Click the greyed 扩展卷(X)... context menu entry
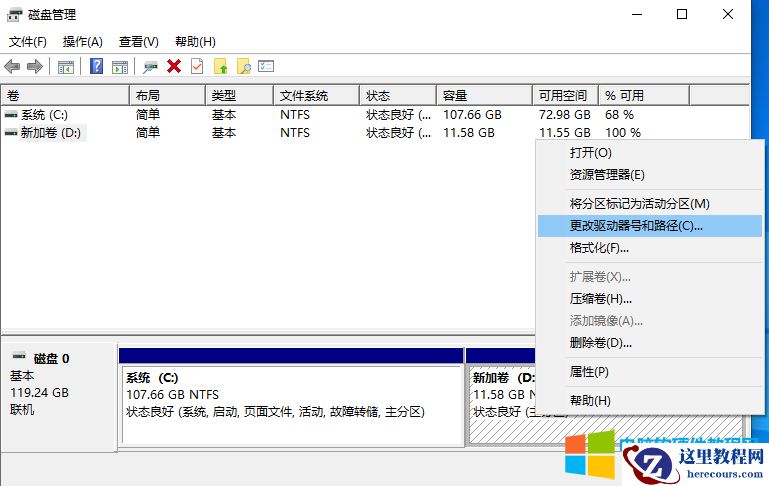Image resolution: width=769 pixels, height=486 pixels. click(x=650, y=277)
